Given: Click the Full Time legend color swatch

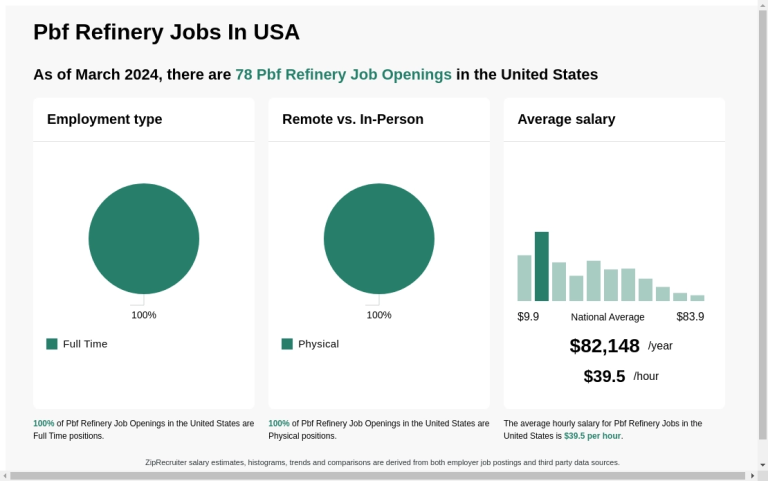Looking at the screenshot, I should pyautogui.click(x=52, y=344).
